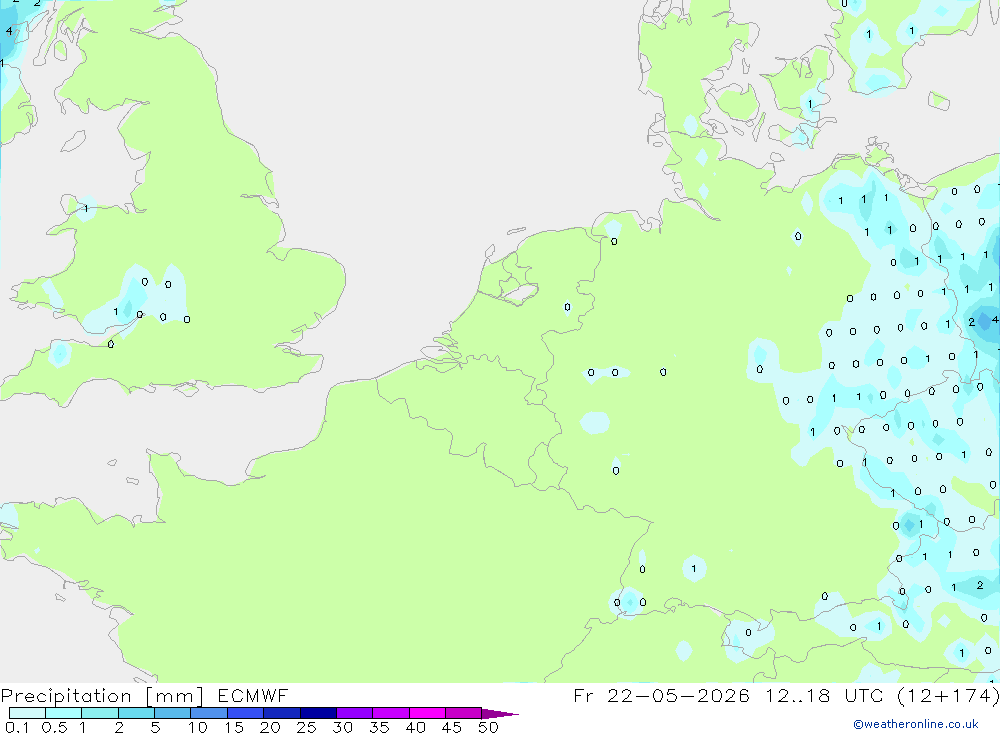Click the "40" legend scale label
Viewport: 1000px width, 733px height.
[x=416, y=727]
